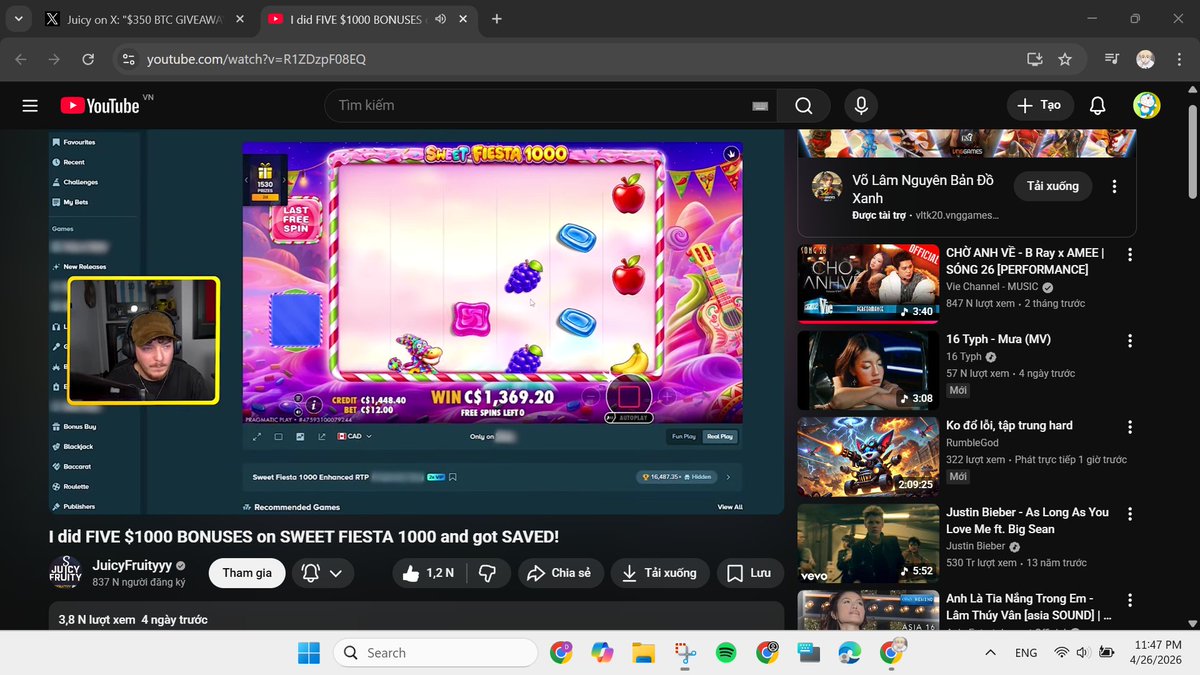Open the RumbleGod channel link
Screen dimensions: 1200x675
974,442
